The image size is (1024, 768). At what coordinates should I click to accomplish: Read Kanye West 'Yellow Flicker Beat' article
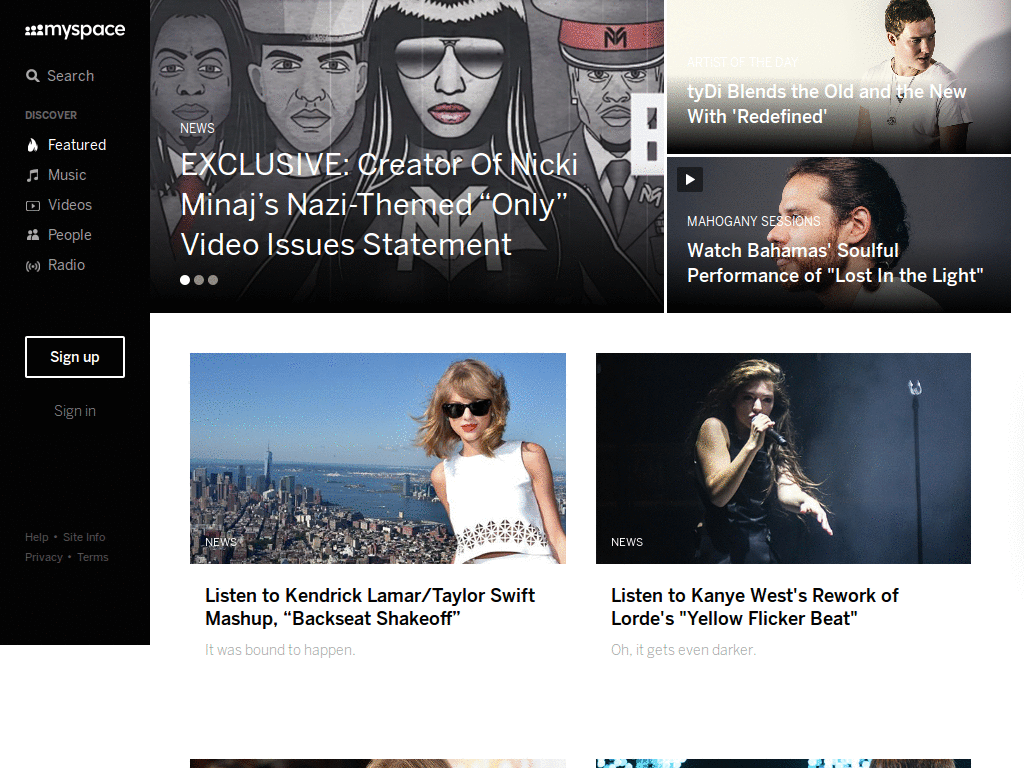754,607
